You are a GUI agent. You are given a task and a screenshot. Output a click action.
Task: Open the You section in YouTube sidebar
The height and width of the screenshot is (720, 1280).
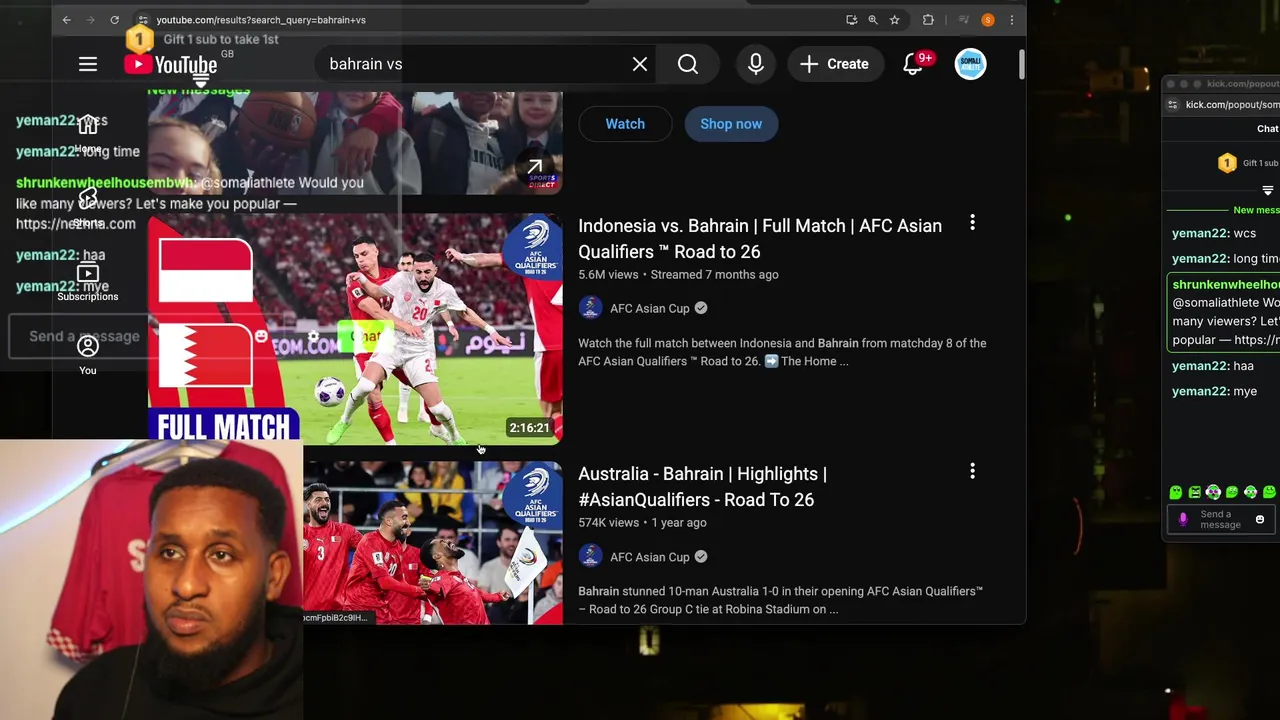click(x=88, y=355)
